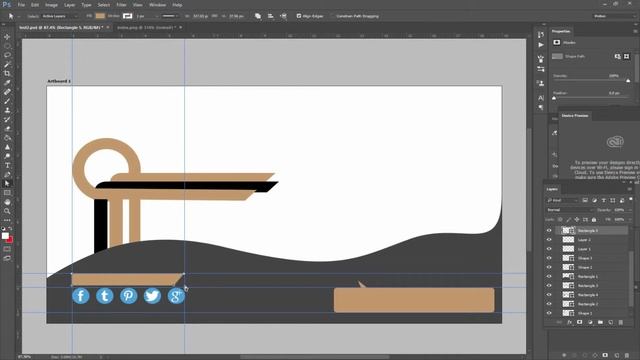The width and height of the screenshot is (640, 360).
Task: Select the History Brush tool
Action: point(7,120)
